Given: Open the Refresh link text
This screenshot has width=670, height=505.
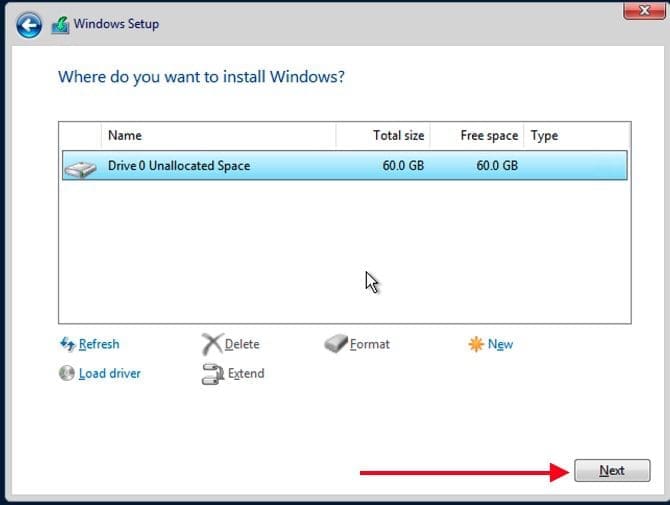Looking at the screenshot, I should [x=99, y=344].
